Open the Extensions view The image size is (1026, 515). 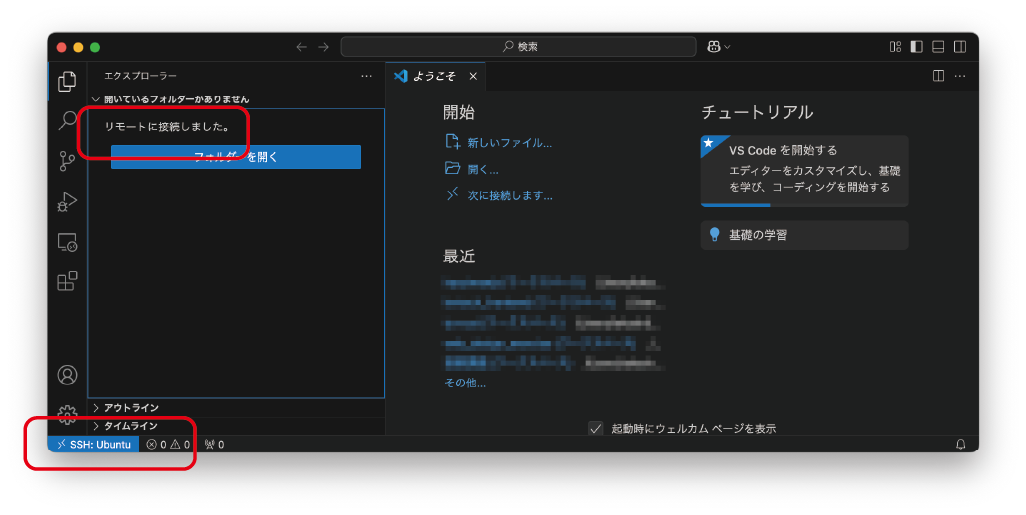point(67,281)
